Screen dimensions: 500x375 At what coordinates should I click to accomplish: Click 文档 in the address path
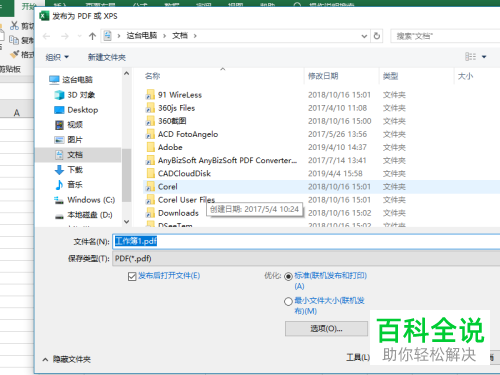click(180, 36)
